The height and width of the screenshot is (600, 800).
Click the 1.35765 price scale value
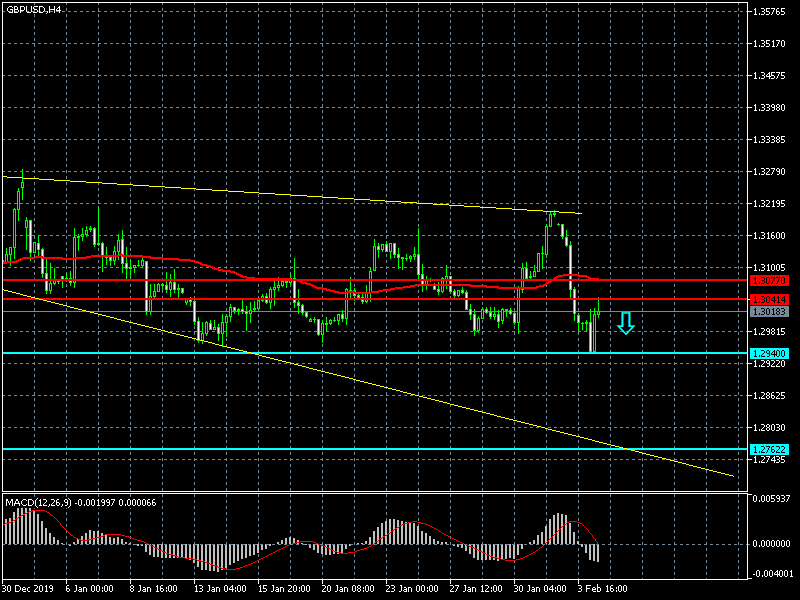(772, 12)
